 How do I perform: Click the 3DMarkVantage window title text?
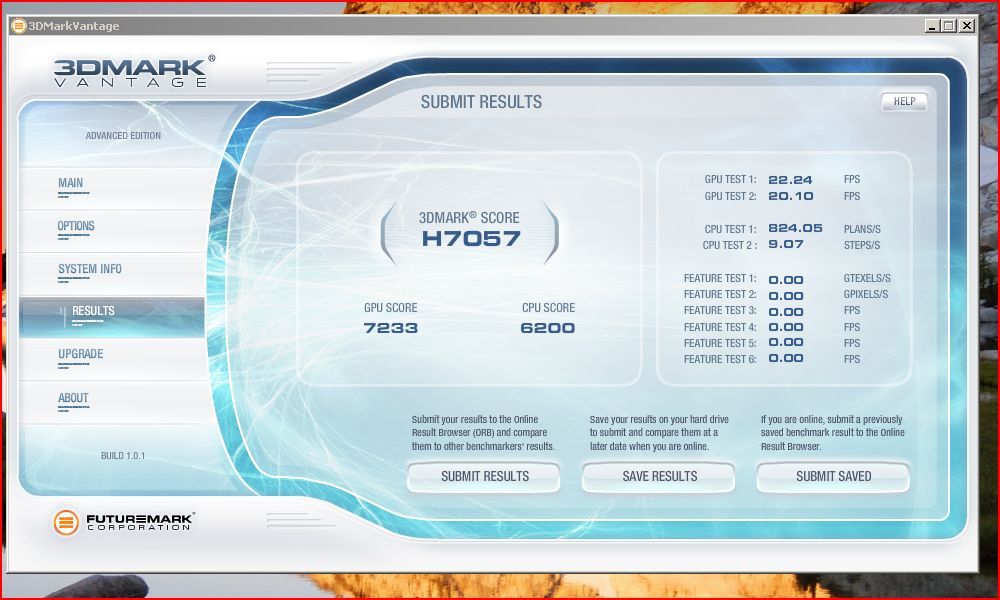tap(74, 26)
